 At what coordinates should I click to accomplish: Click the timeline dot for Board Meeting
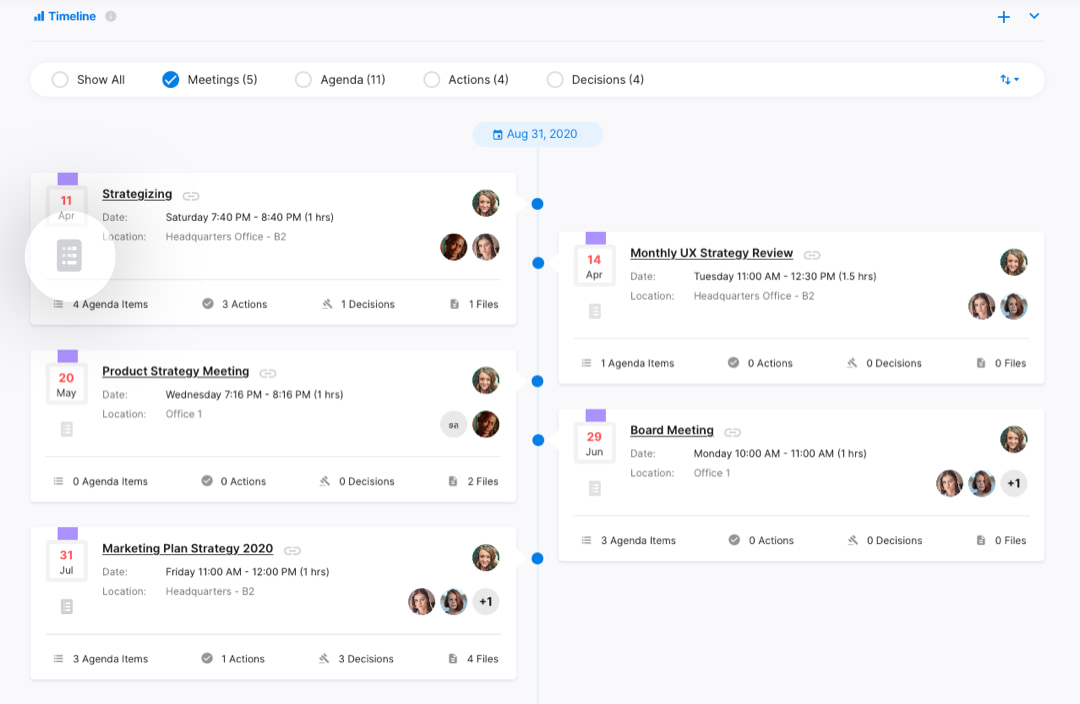pyautogui.click(x=539, y=440)
